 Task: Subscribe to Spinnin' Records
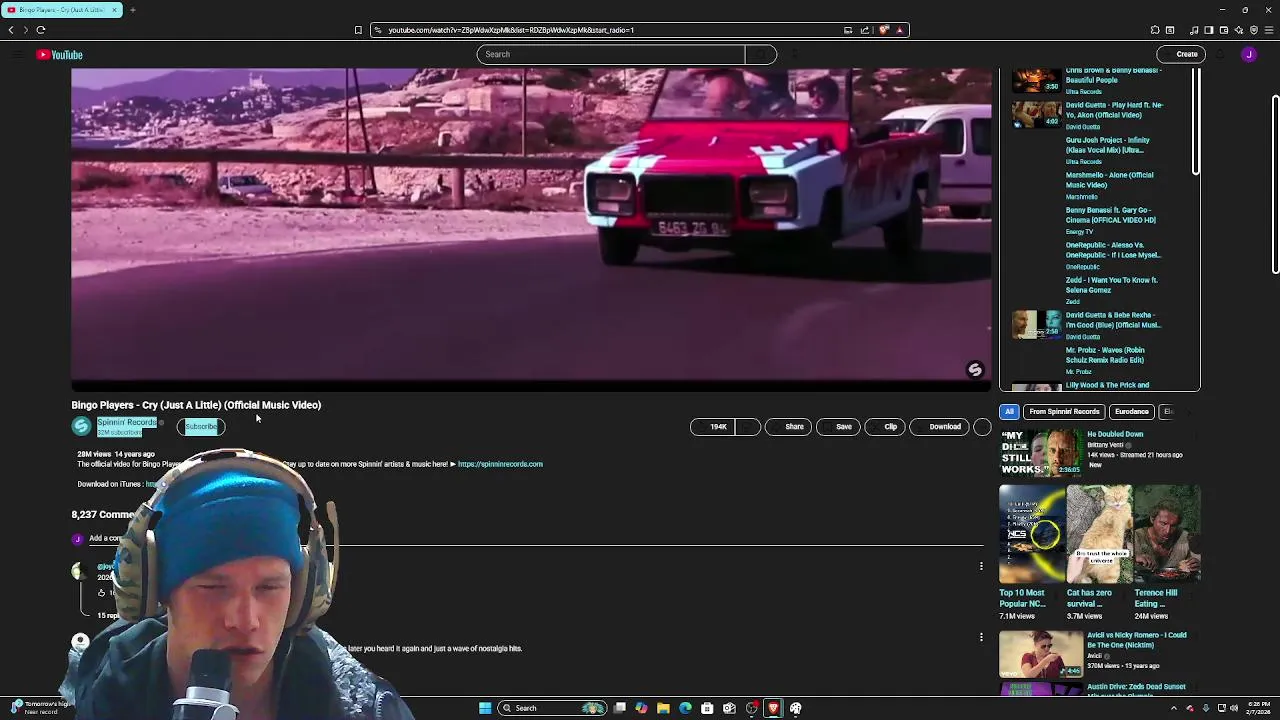click(x=201, y=427)
